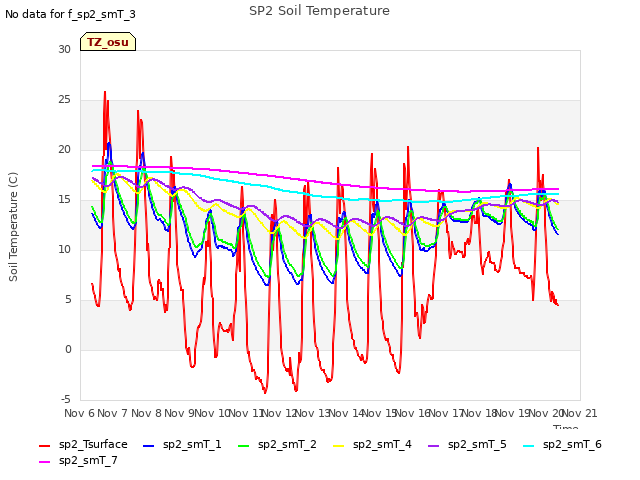Click the 25 y-axis tick label
The width and height of the screenshot is (640, 480).
(64, 100)
